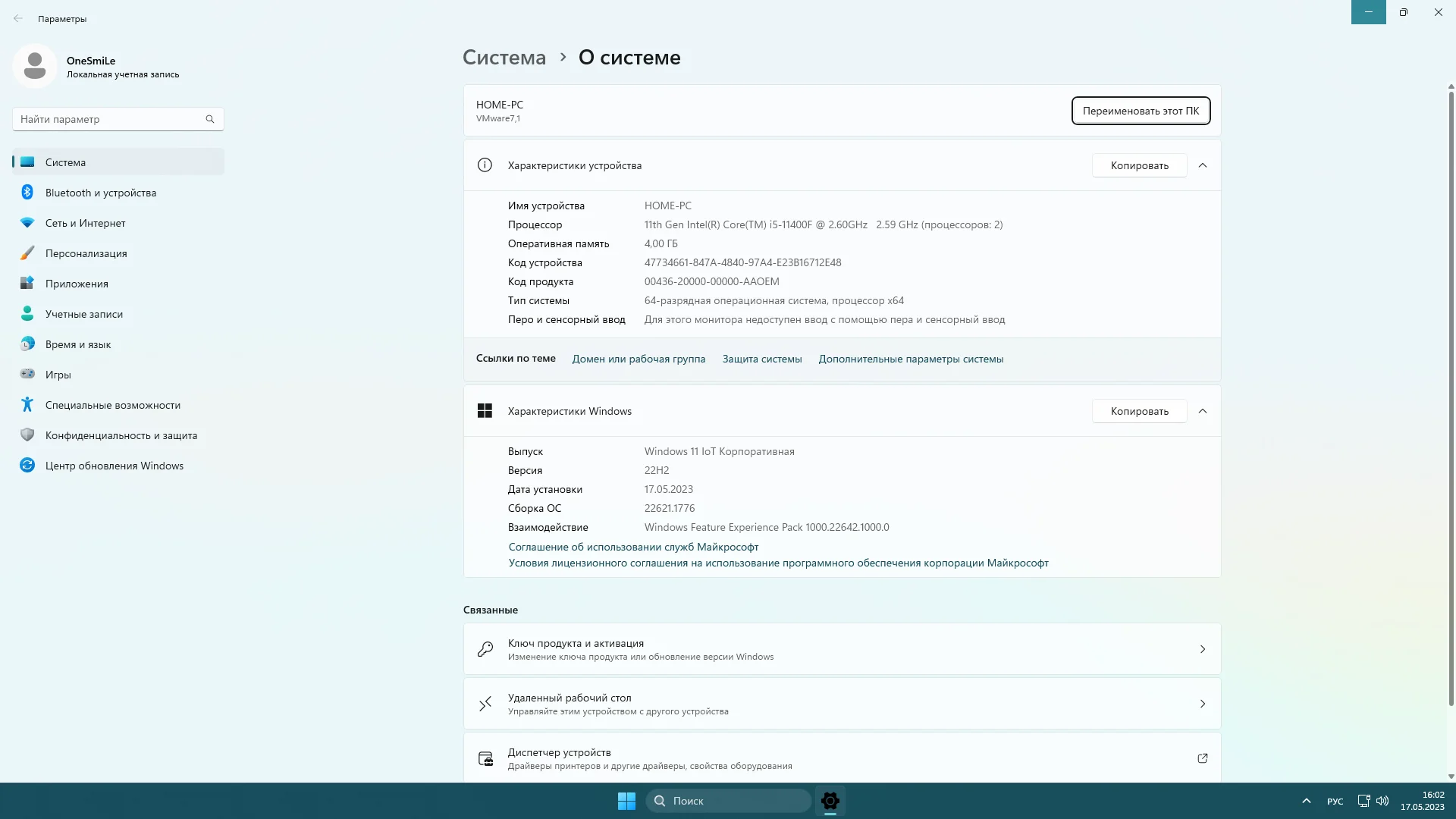This screenshot has width=1456, height=819.
Task: Click the Найти параметр search field
Action: pyautogui.click(x=110, y=119)
